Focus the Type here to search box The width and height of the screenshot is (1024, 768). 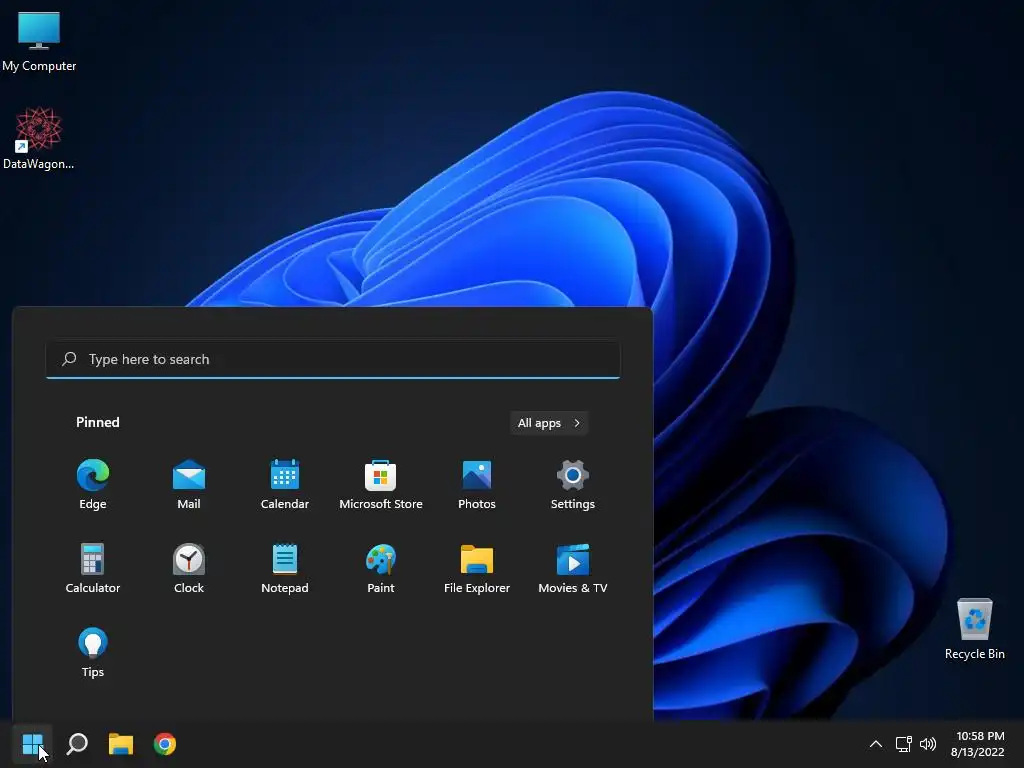[333, 359]
